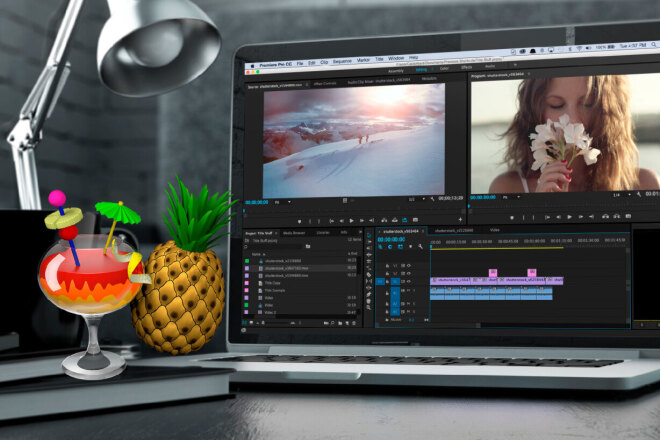Open the File menu
This screenshot has width=660, height=440.
pos(300,64)
